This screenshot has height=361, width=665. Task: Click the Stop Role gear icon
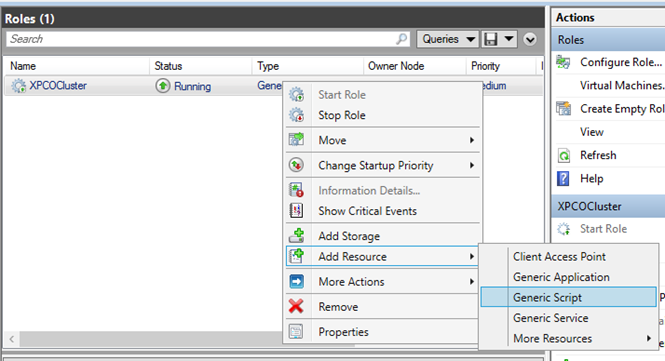click(x=296, y=115)
